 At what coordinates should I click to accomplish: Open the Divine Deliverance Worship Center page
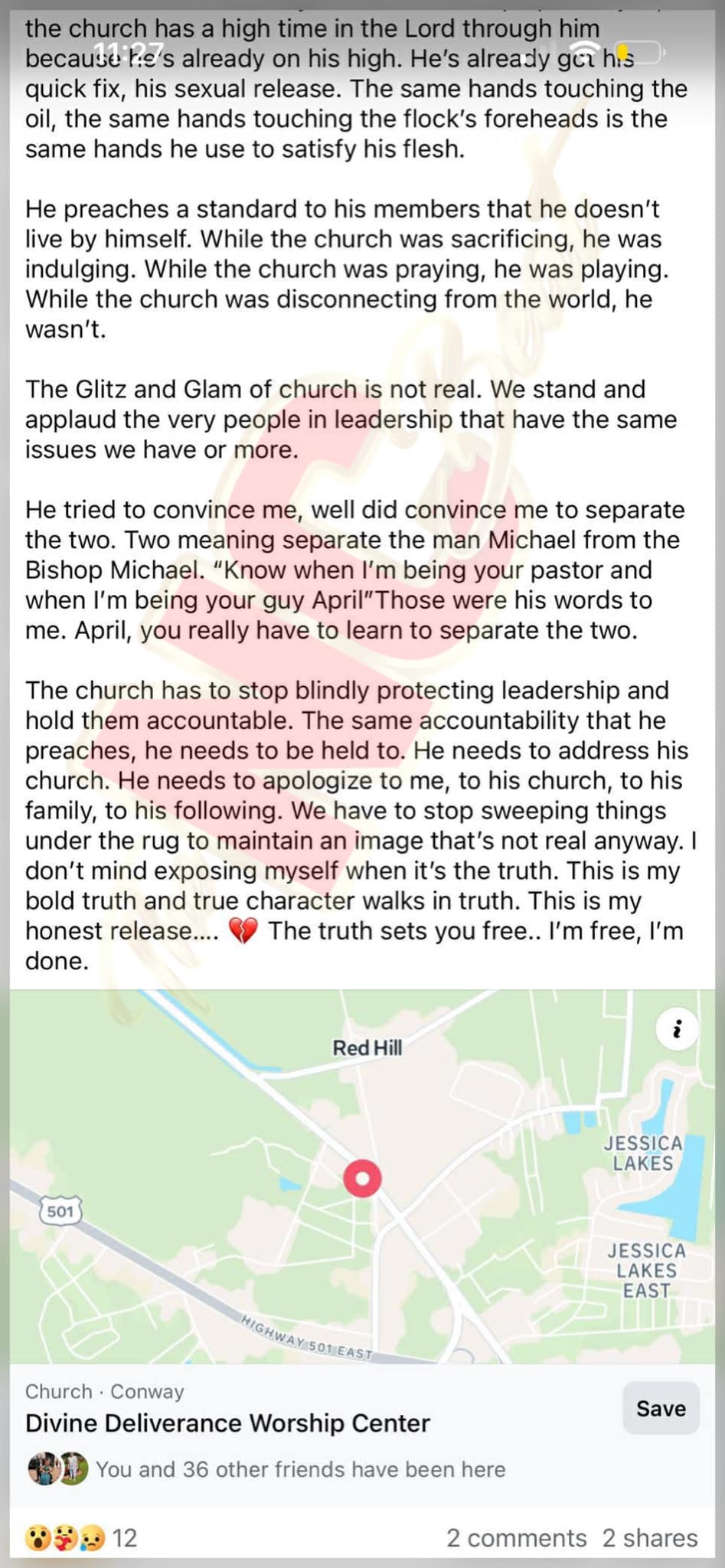click(227, 1423)
